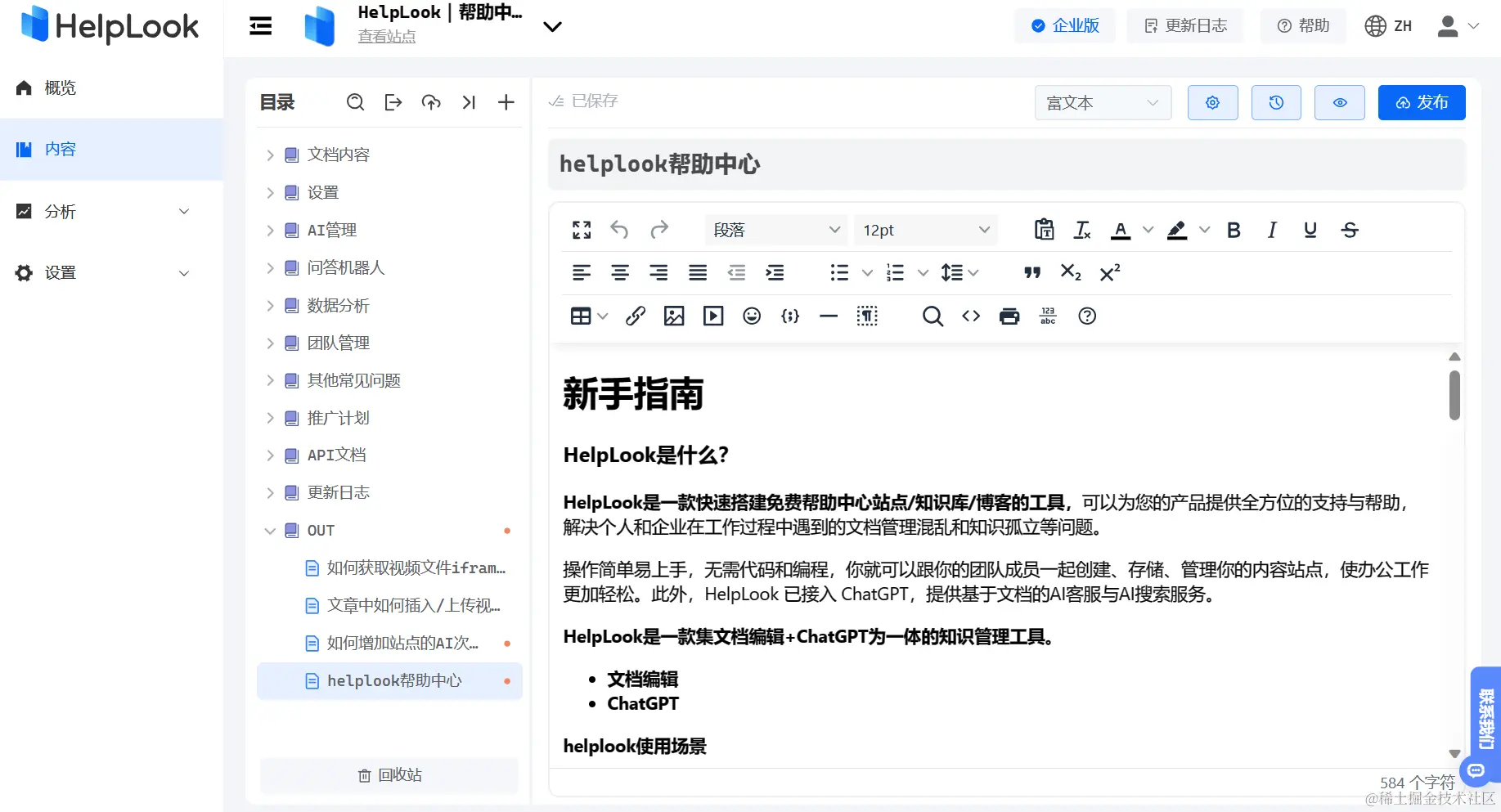Open the insert table menu
The height and width of the screenshot is (812, 1501).
pyautogui.click(x=589, y=316)
